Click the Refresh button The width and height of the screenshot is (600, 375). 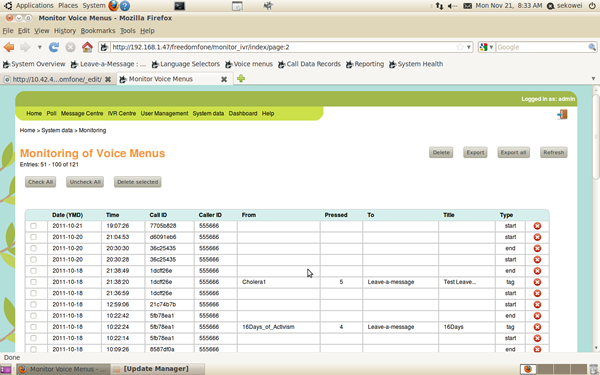click(554, 153)
